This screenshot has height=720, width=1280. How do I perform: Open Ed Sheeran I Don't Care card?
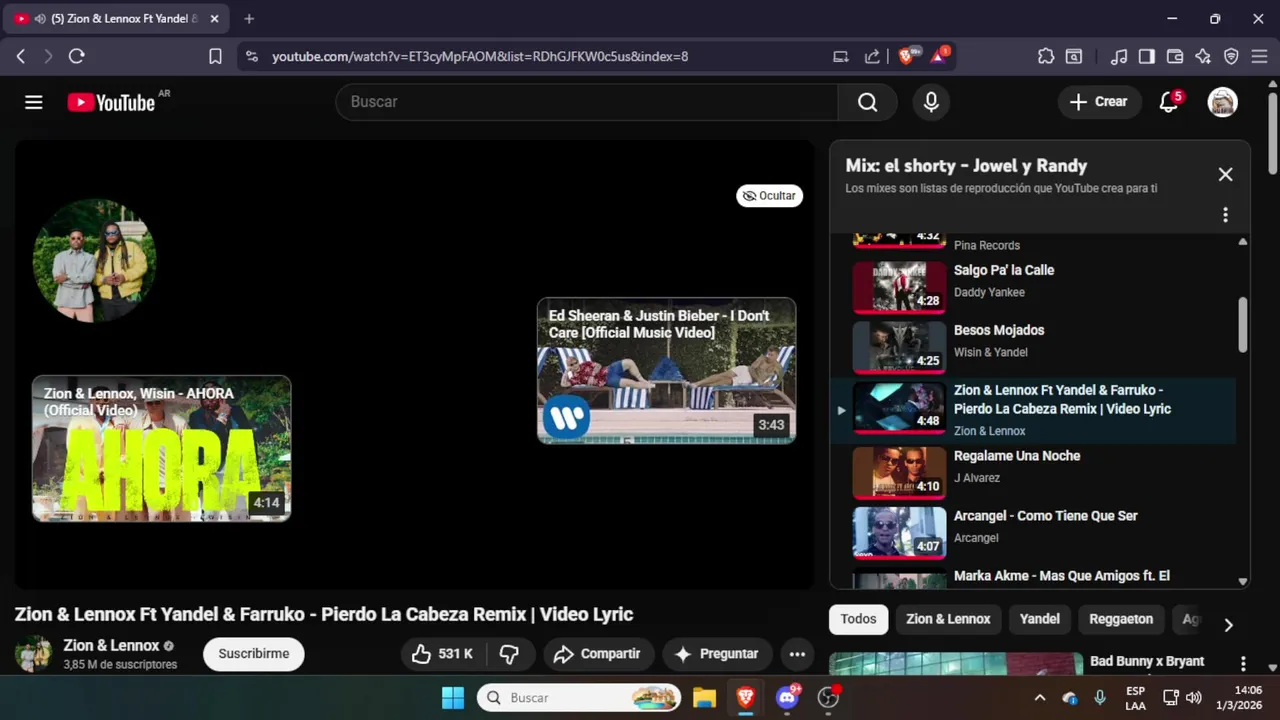click(666, 370)
